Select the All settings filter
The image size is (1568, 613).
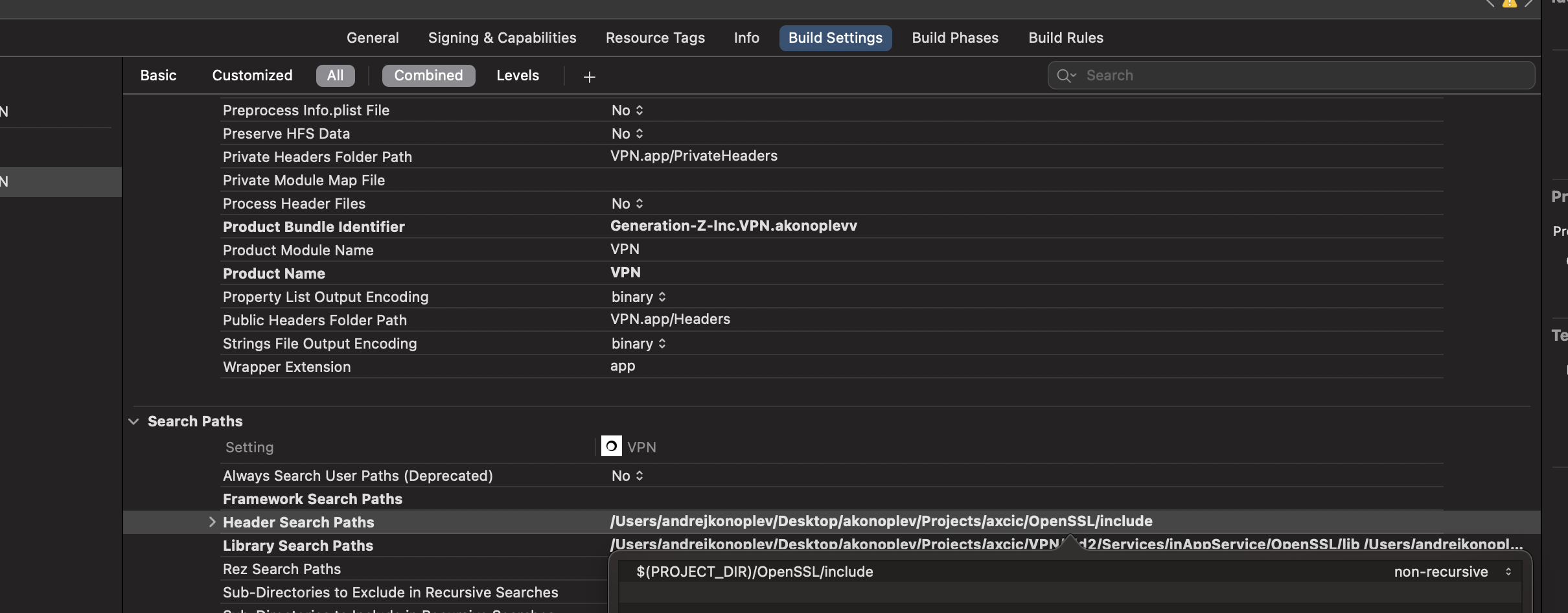(335, 76)
